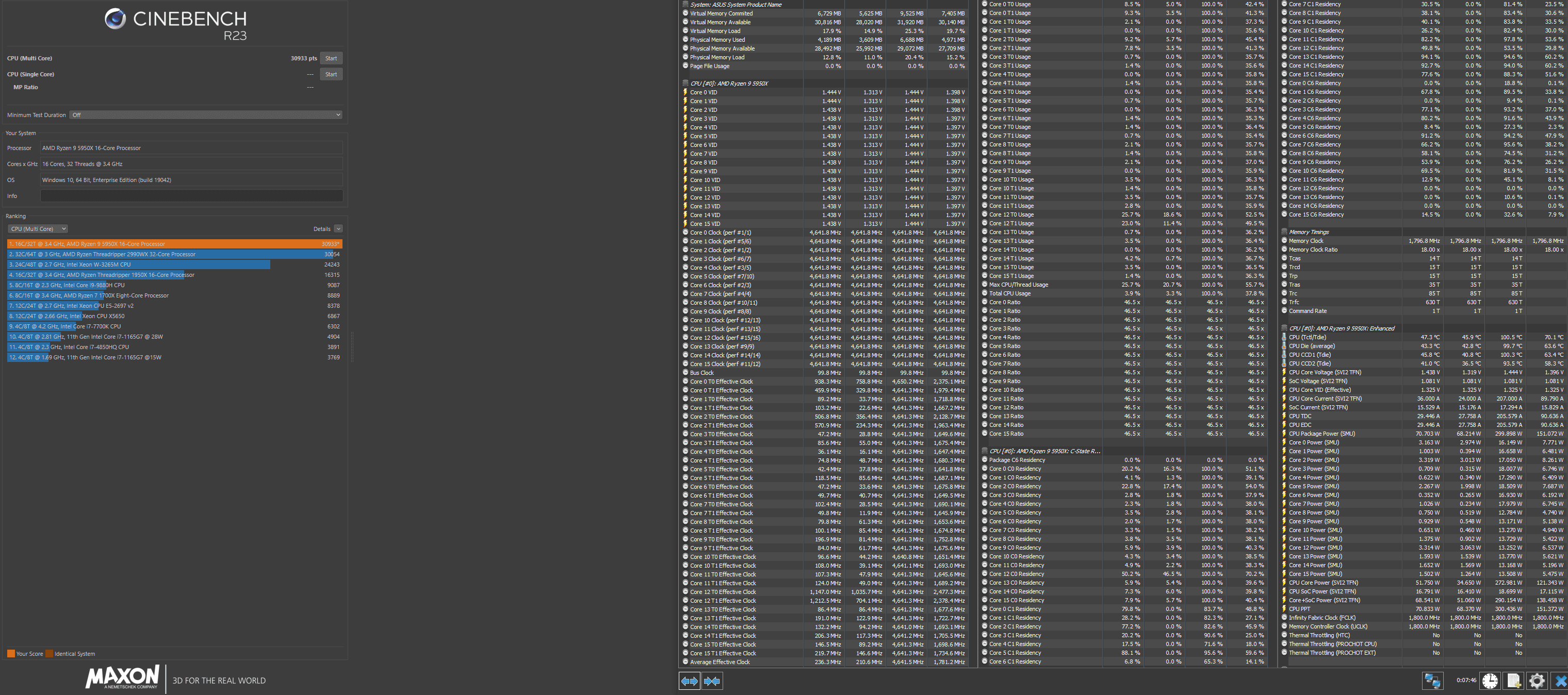Image resolution: width=1568 pixels, height=695 pixels.
Task: Start the CPU Multi Core test
Action: tap(331, 58)
